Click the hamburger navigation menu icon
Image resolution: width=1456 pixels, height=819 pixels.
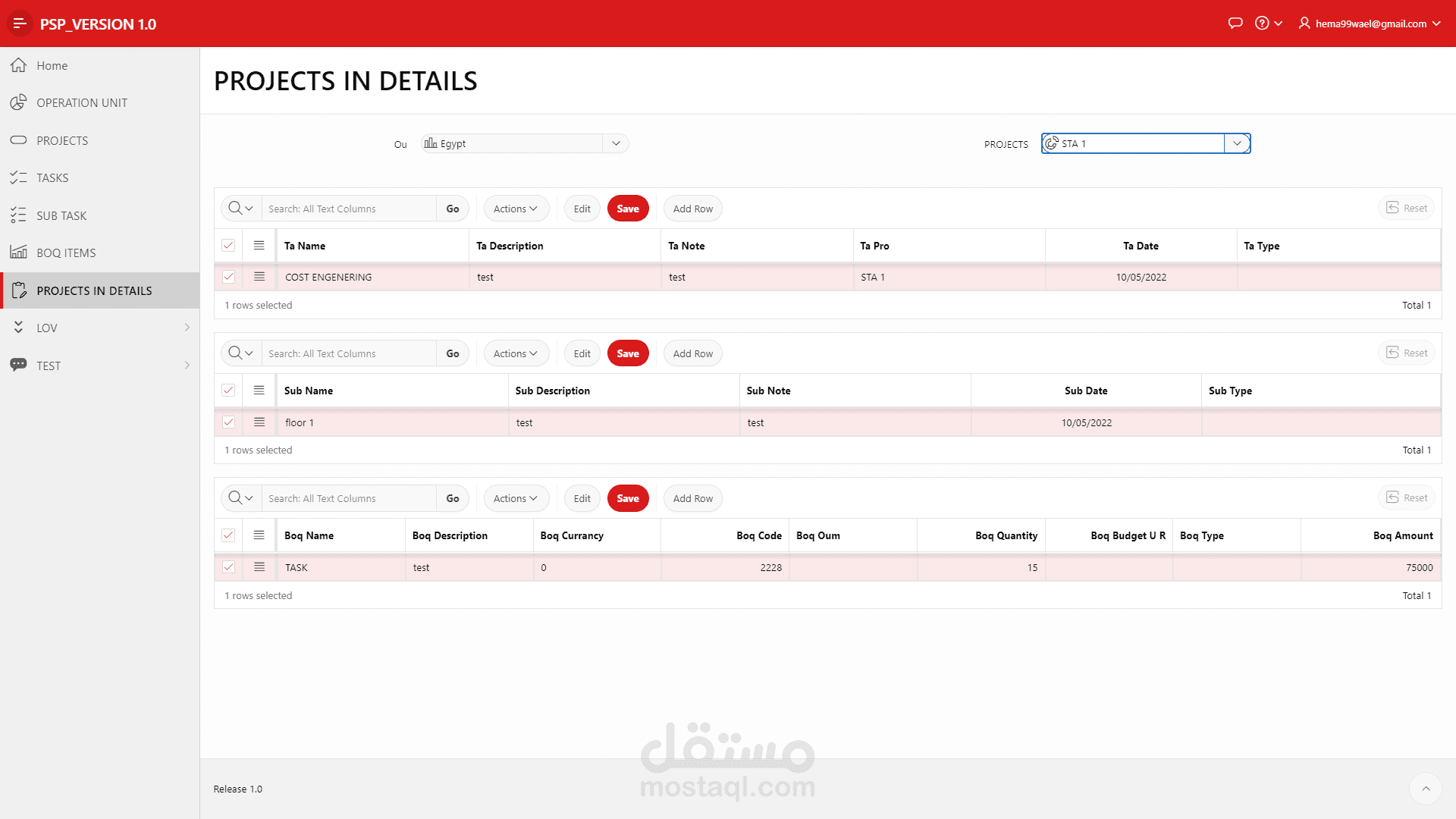20,24
